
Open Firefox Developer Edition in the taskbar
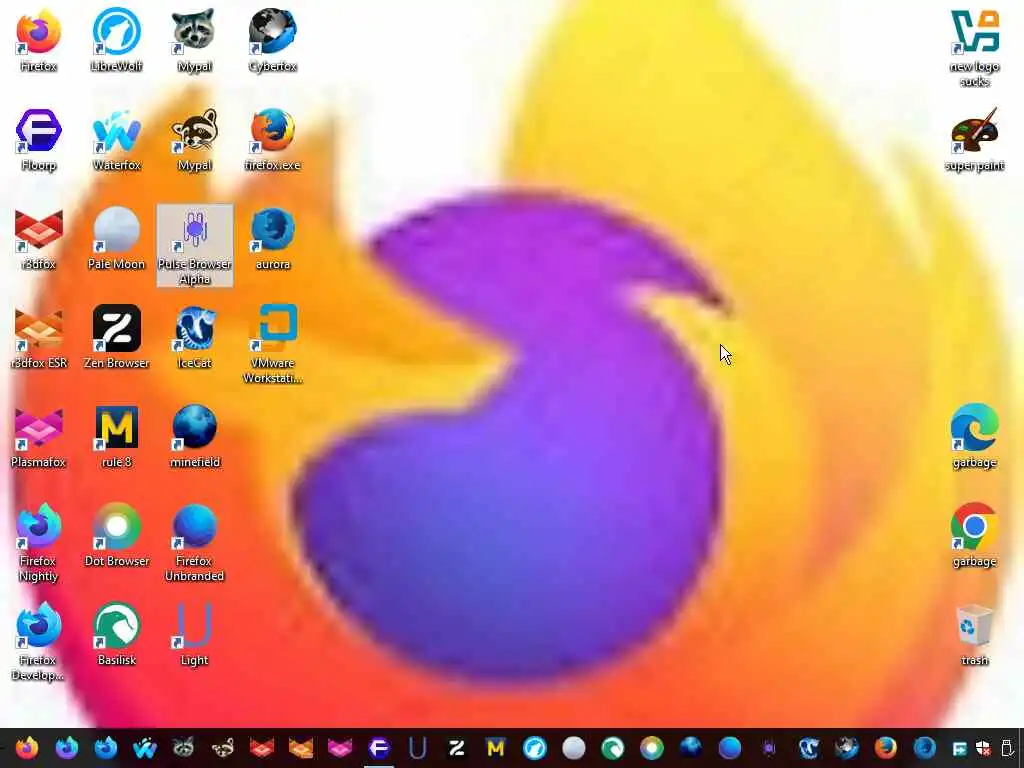point(106,748)
